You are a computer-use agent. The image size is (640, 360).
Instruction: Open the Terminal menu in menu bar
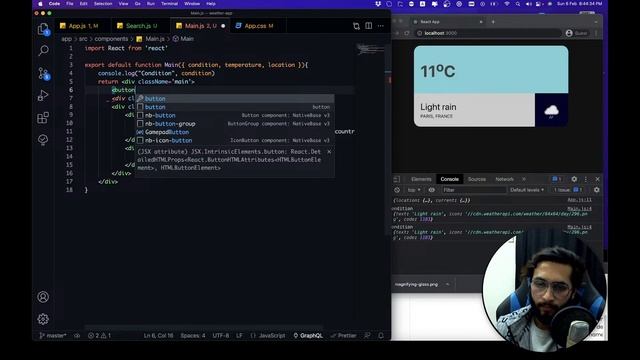click(169, 4)
